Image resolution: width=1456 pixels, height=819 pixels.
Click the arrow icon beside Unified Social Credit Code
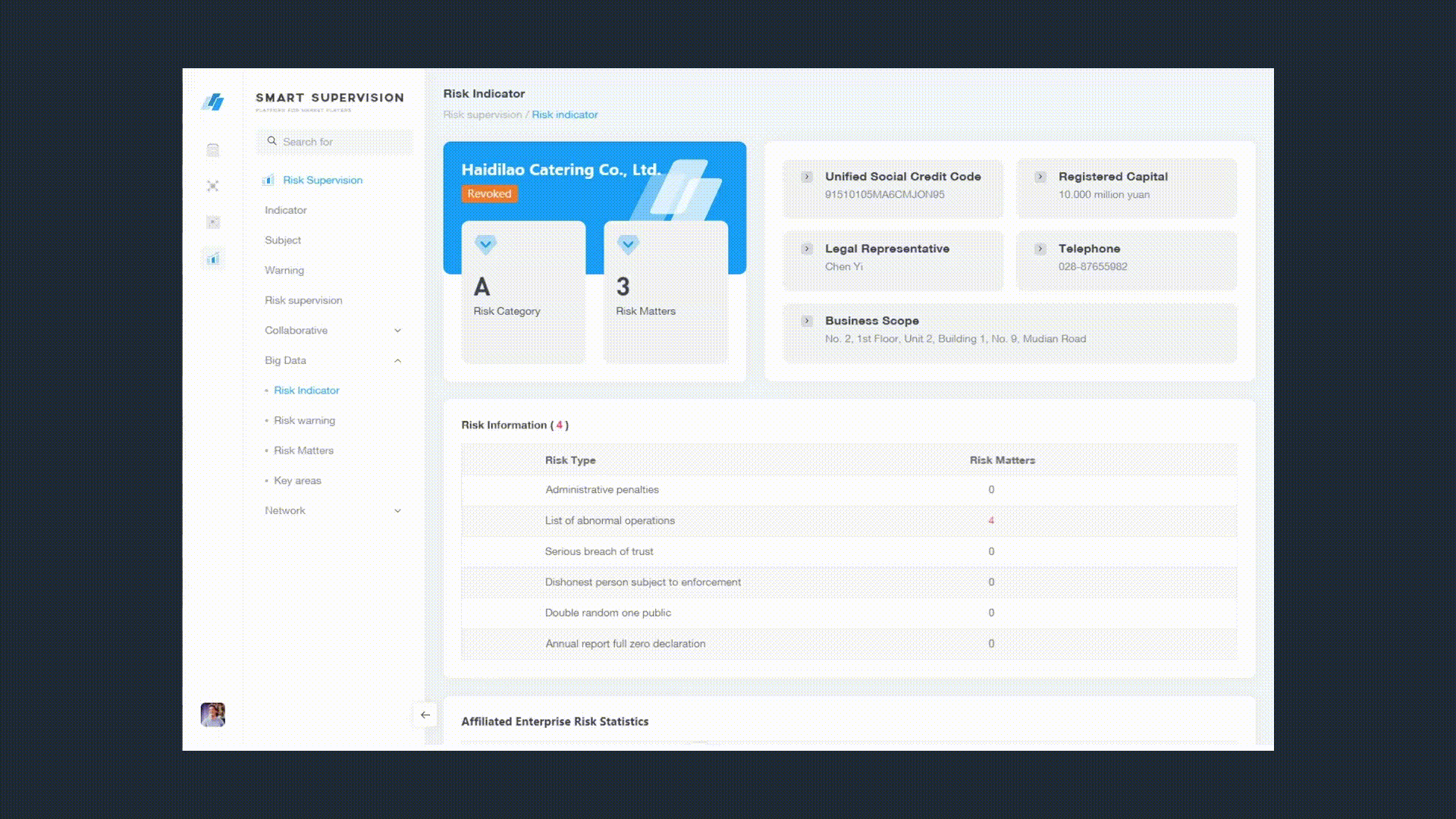pyautogui.click(x=807, y=177)
